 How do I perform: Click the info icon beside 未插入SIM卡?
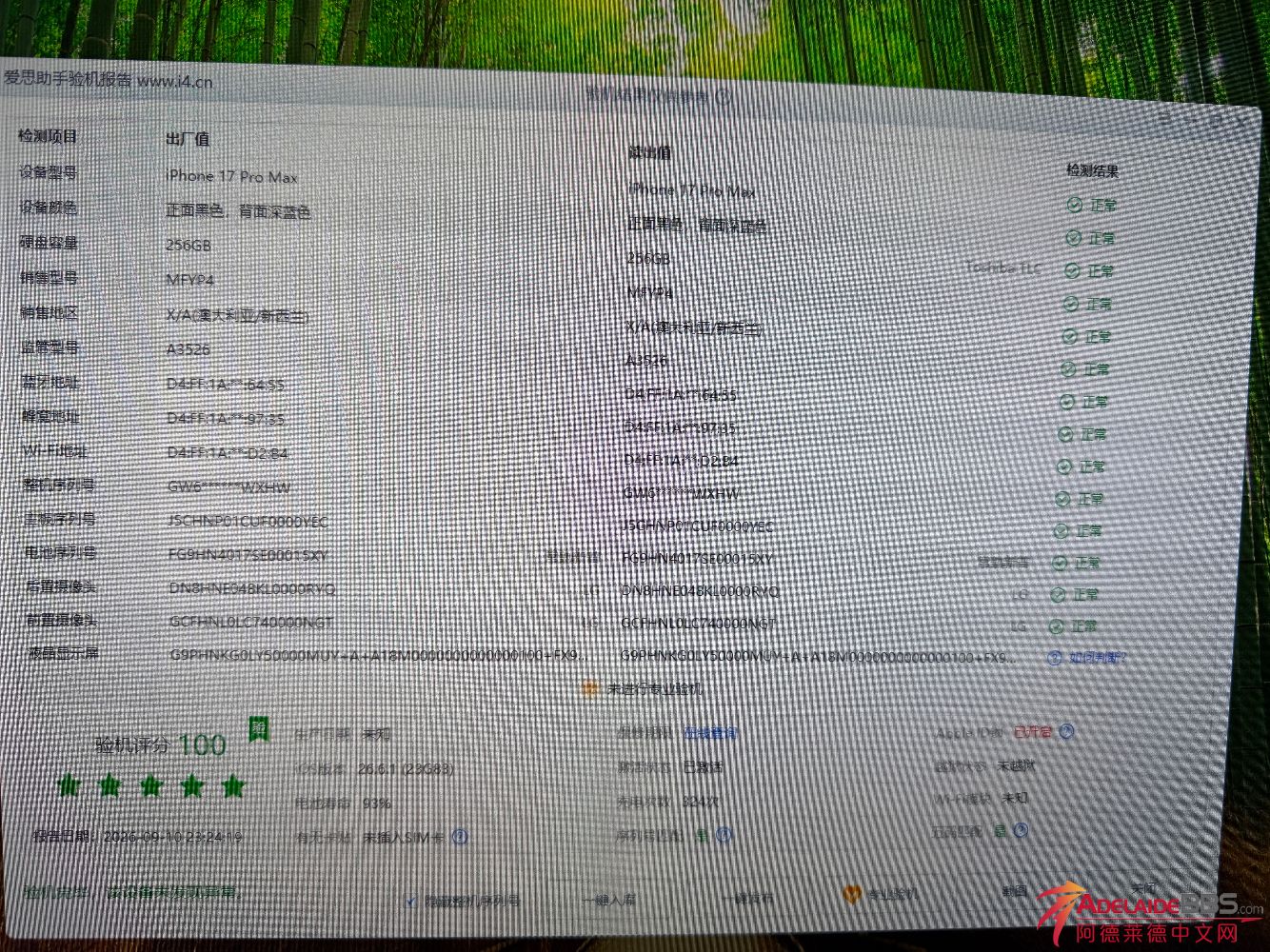click(x=460, y=838)
